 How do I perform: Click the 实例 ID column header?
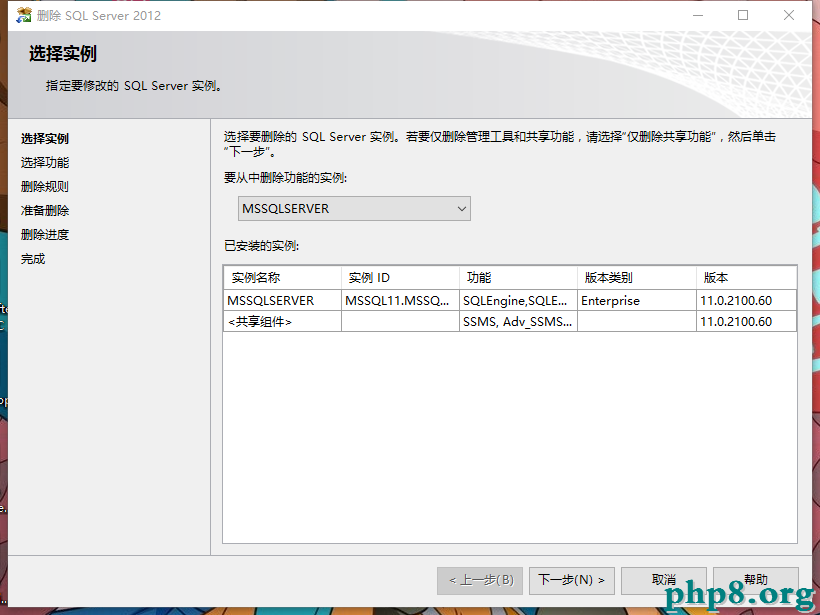(400, 278)
